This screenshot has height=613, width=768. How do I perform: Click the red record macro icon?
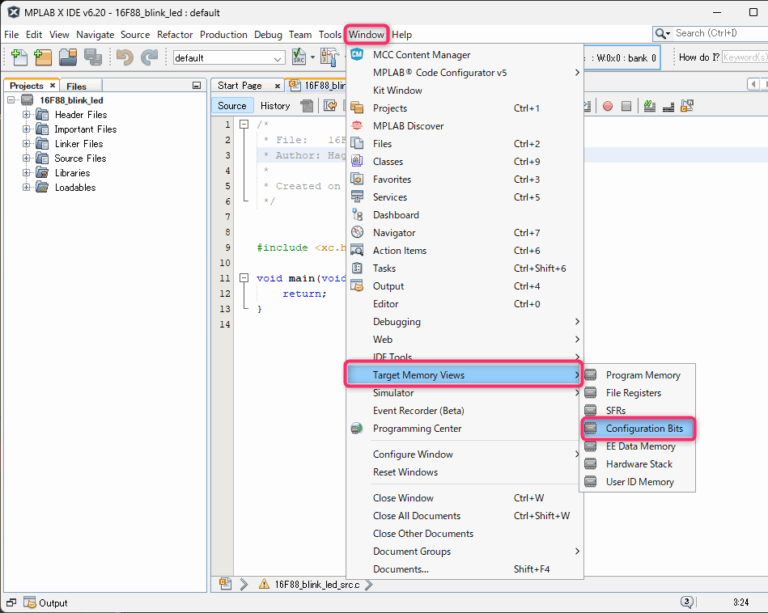pyautogui.click(x=608, y=106)
